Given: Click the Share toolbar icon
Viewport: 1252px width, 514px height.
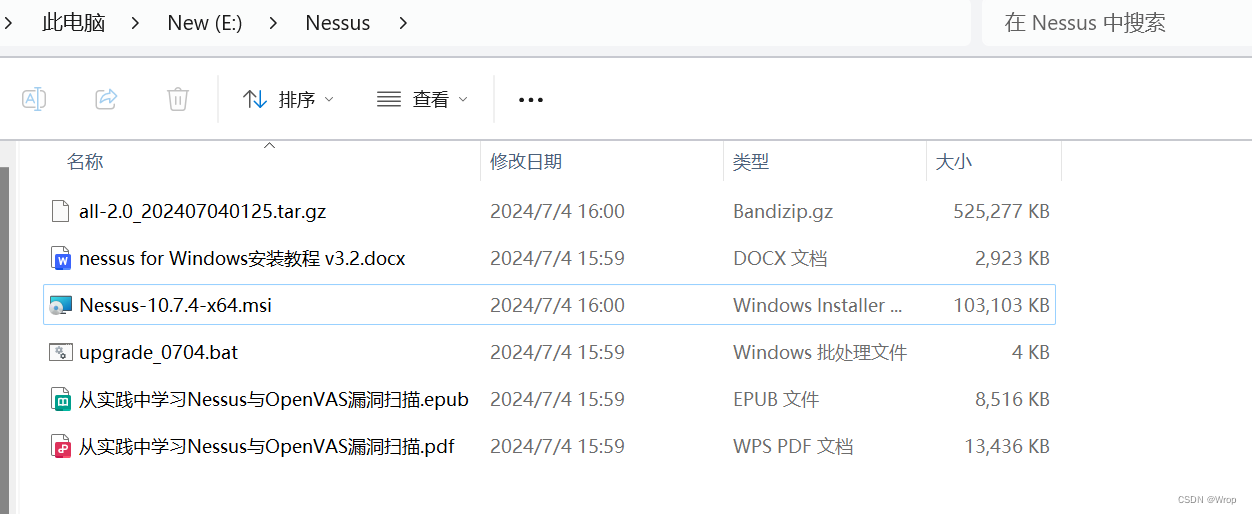Looking at the screenshot, I should [106, 99].
